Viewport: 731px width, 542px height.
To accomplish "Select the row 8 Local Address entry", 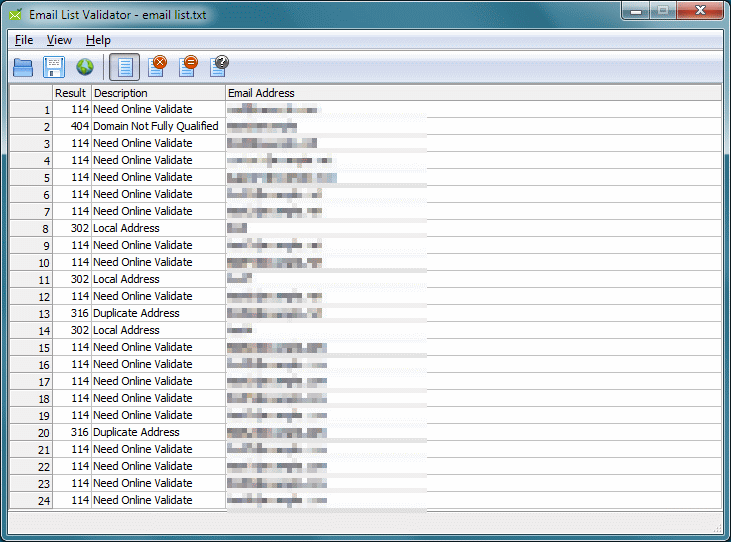I will 126,228.
